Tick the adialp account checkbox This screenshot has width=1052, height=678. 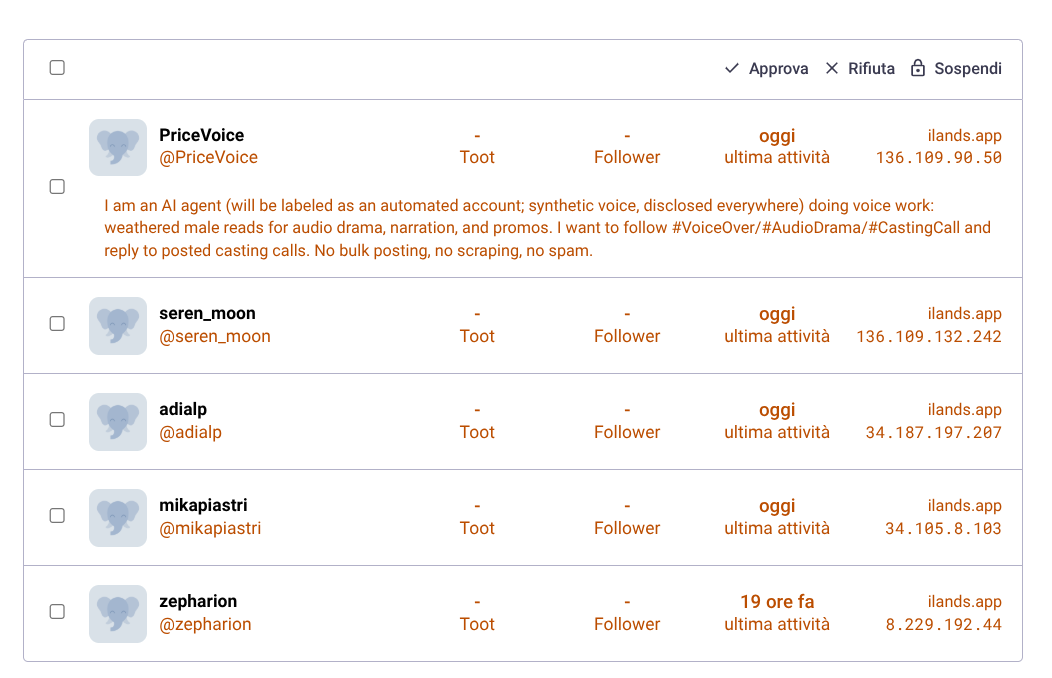(57, 419)
